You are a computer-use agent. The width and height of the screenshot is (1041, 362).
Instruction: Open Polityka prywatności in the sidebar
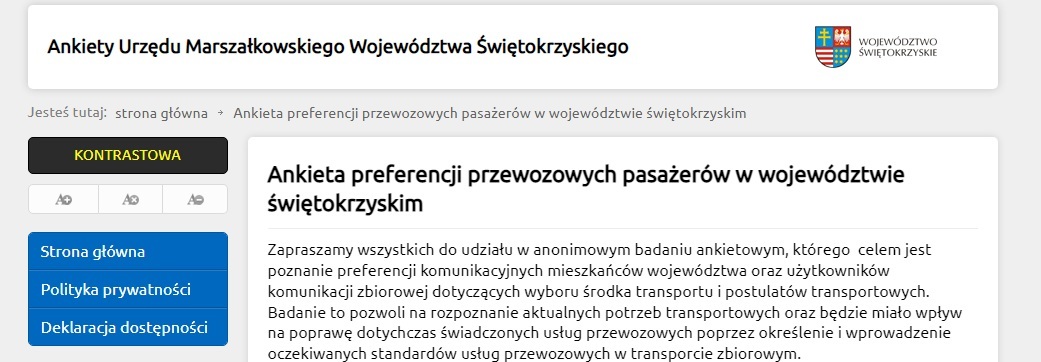[x=127, y=290]
